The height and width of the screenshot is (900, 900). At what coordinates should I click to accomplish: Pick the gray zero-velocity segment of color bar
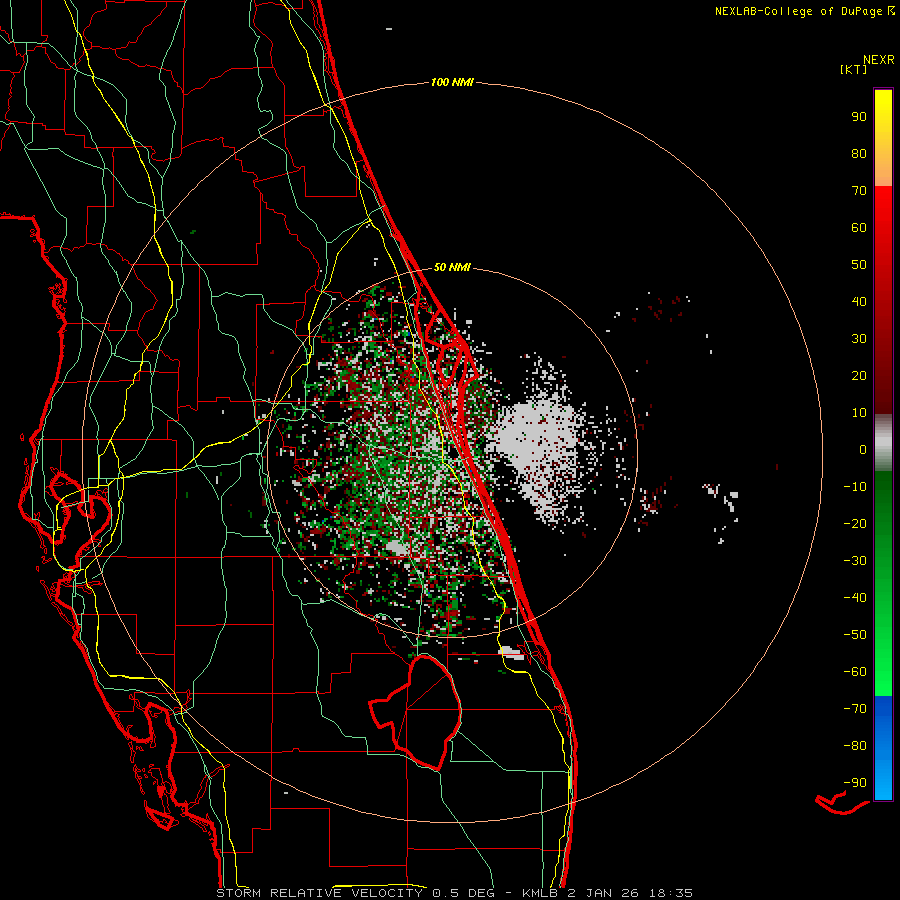[x=883, y=442]
